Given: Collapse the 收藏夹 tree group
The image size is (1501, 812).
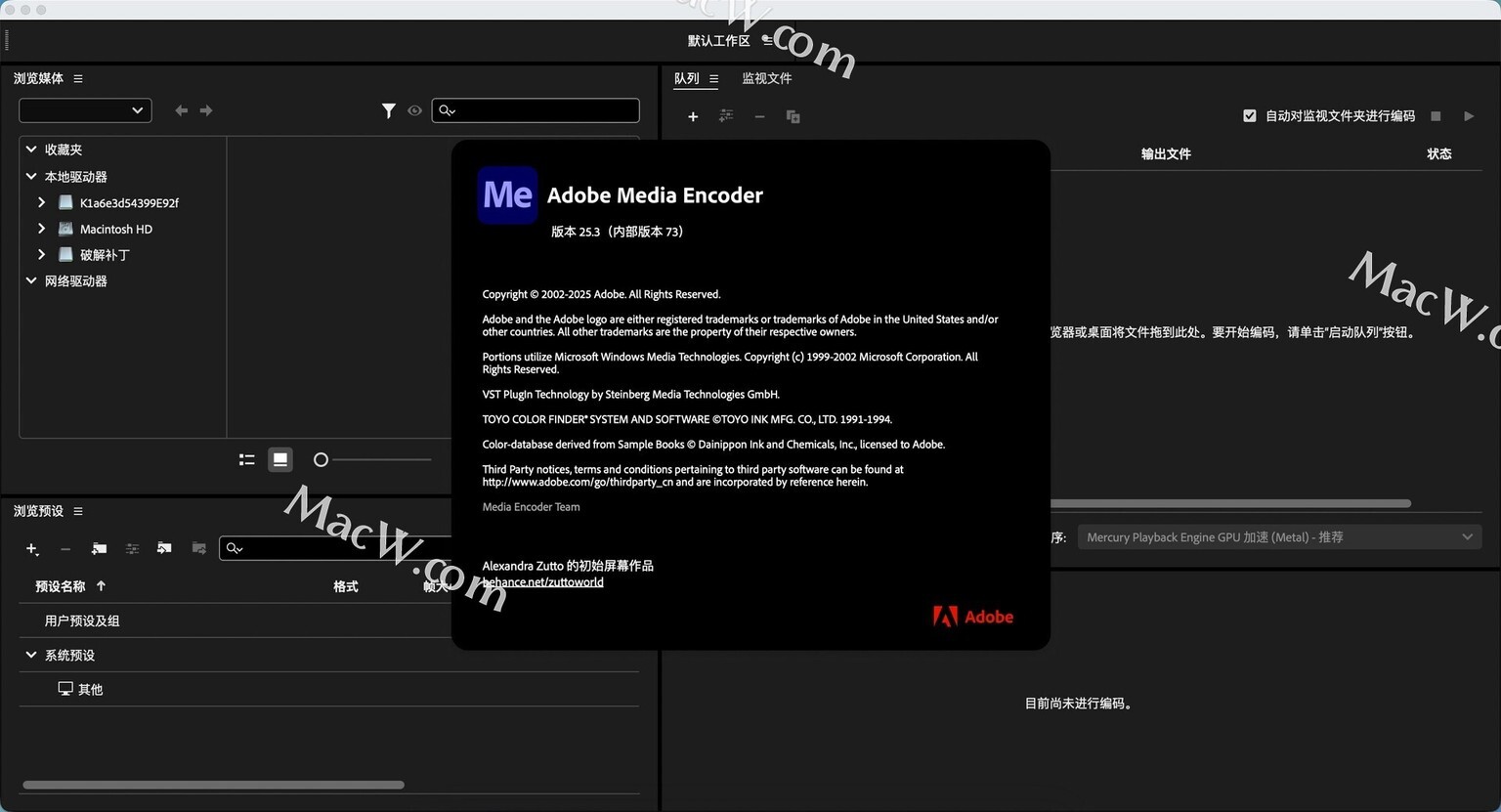Looking at the screenshot, I should (31, 150).
